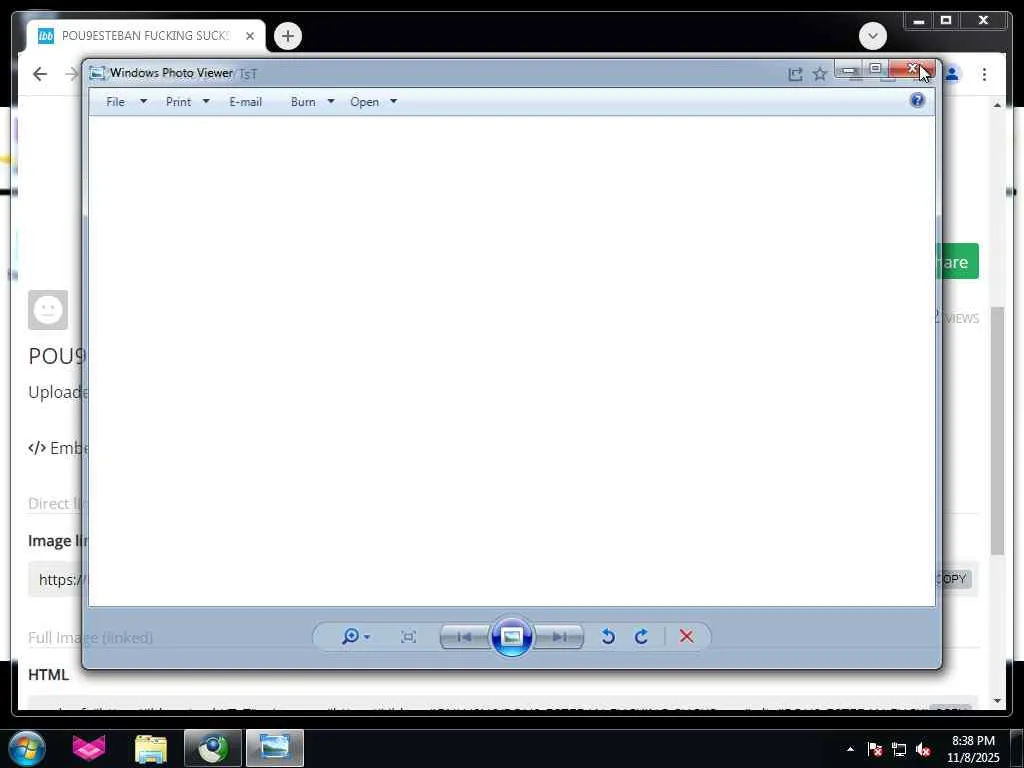1024x768 pixels.
Task: Maximize the Windows Photo Viewer window
Action: pyautogui.click(x=876, y=69)
